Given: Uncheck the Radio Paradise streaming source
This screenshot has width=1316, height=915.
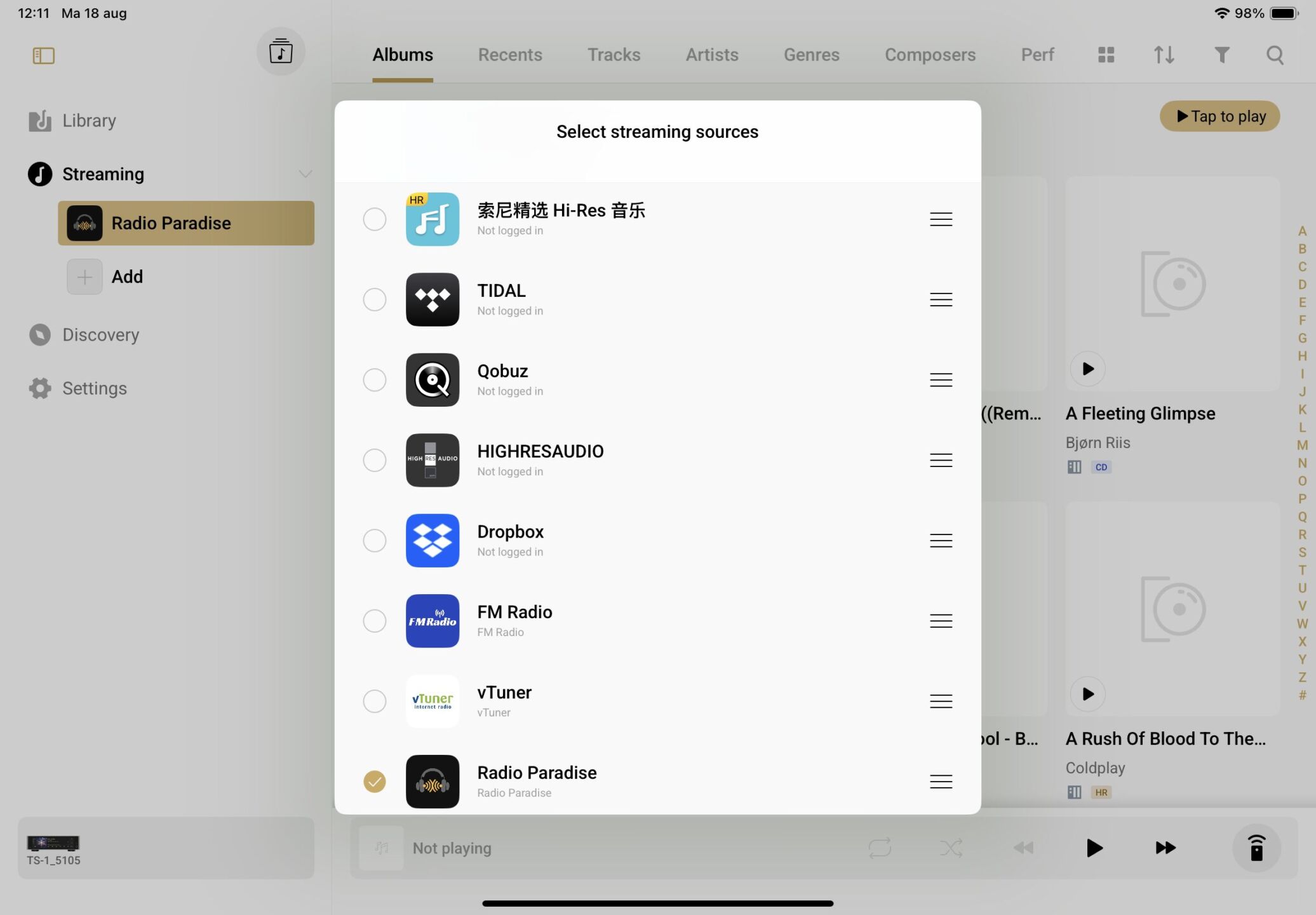Looking at the screenshot, I should [x=375, y=782].
